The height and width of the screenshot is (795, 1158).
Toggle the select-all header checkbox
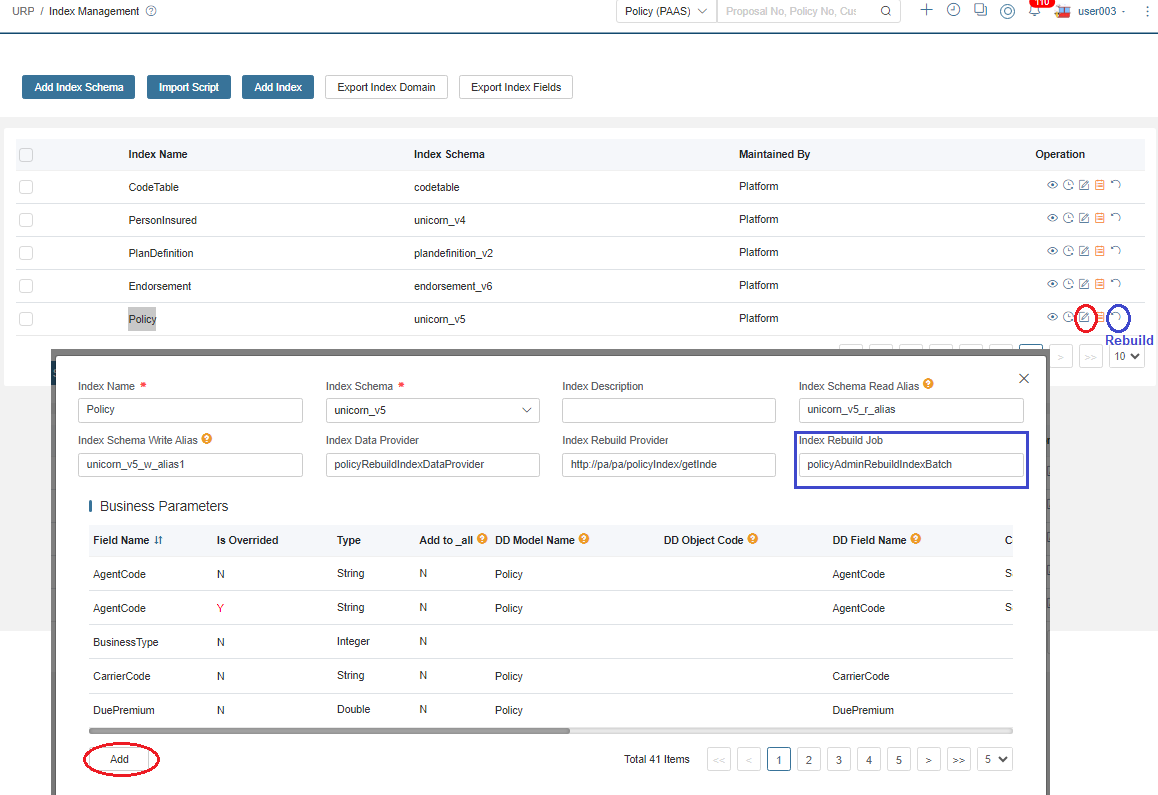click(x=26, y=154)
